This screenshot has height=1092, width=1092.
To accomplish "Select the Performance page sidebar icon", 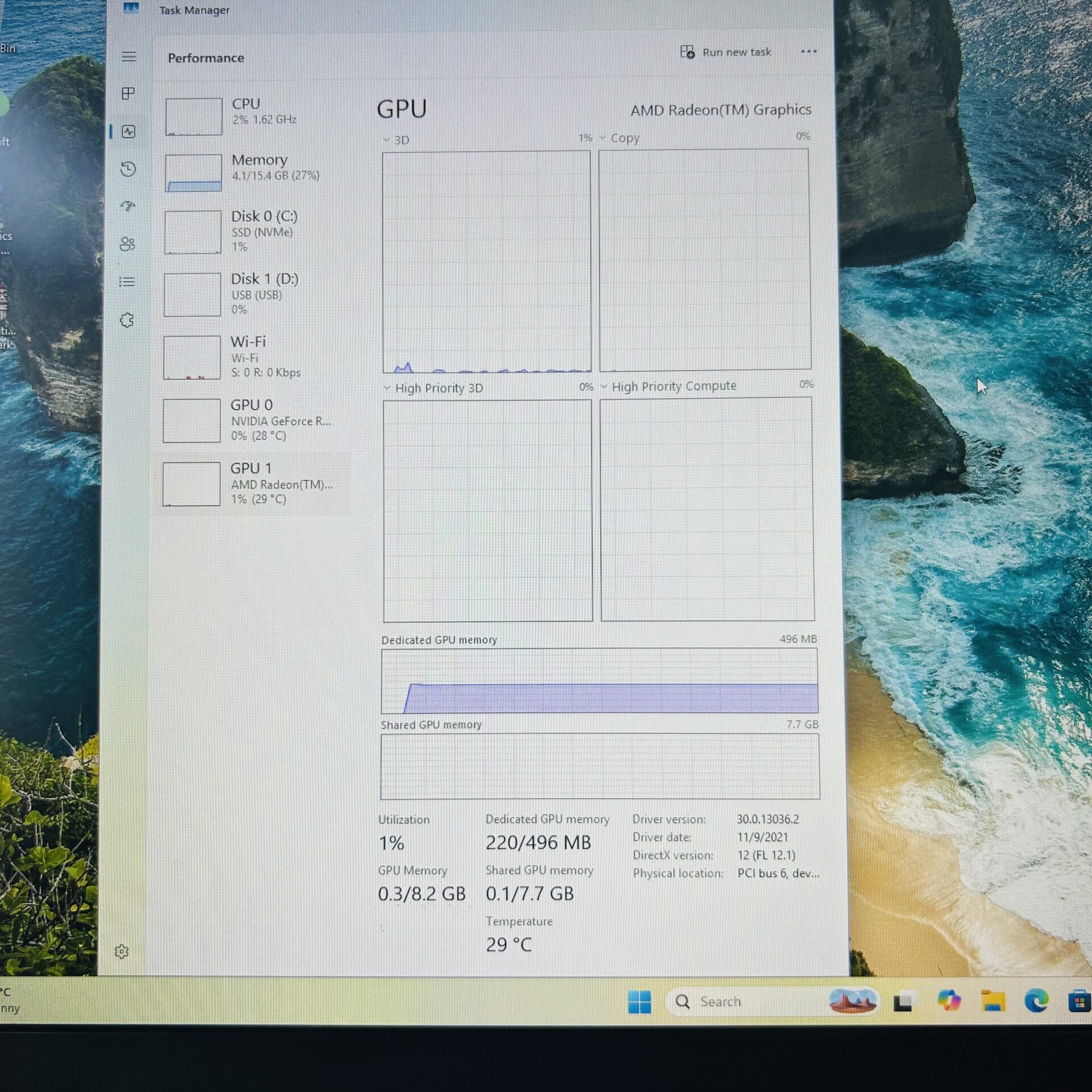I will [x=129, y=131].
